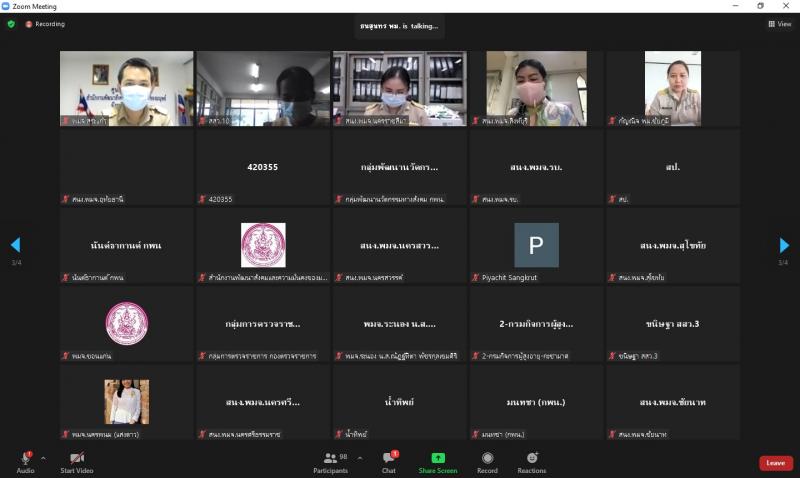800x478 pixels.
Task: Select video of woman before binder shelves
Action: point(400,88)
